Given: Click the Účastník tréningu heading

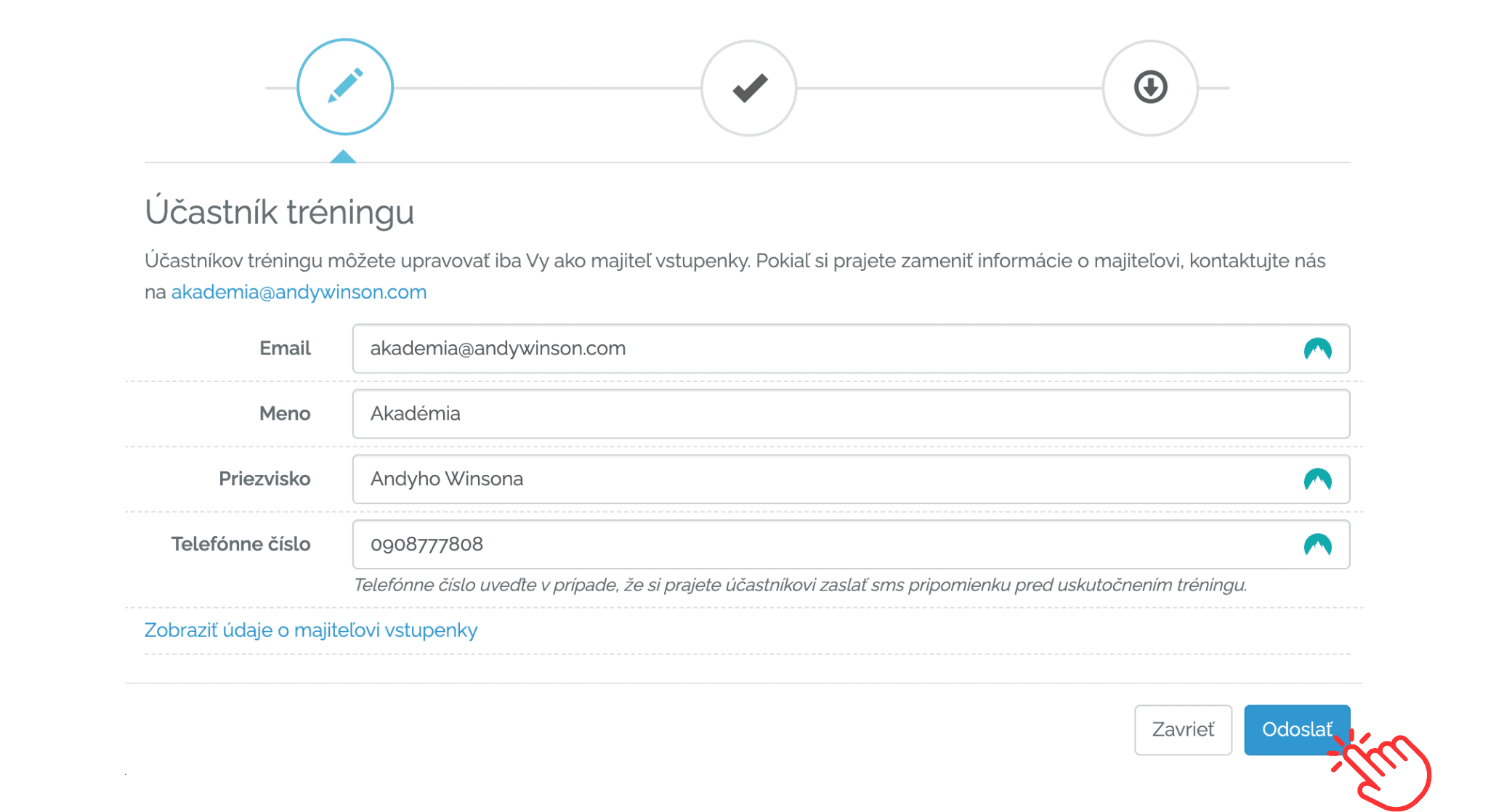Looking at the screenshot, I should tap(280, 212).
